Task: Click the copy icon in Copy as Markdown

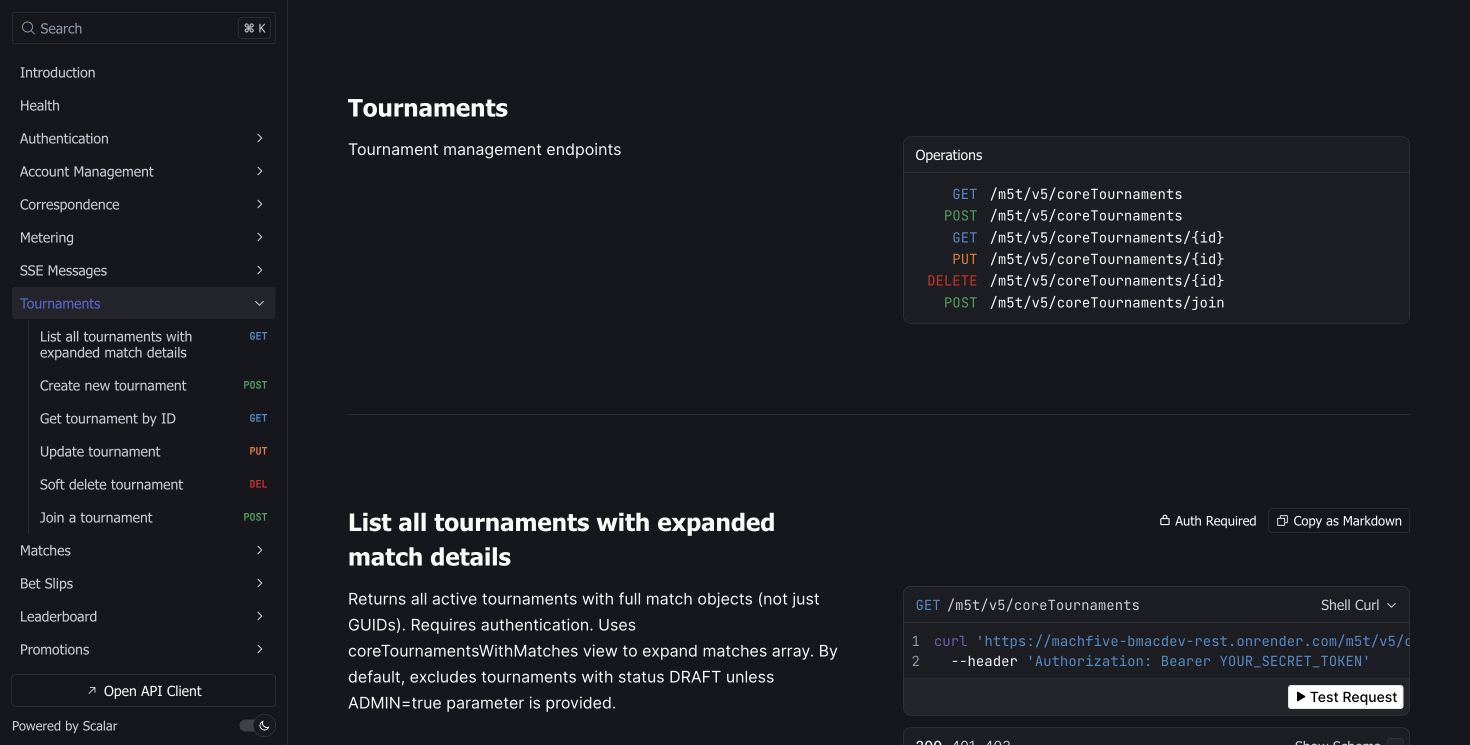Action: coord(1282,521)
